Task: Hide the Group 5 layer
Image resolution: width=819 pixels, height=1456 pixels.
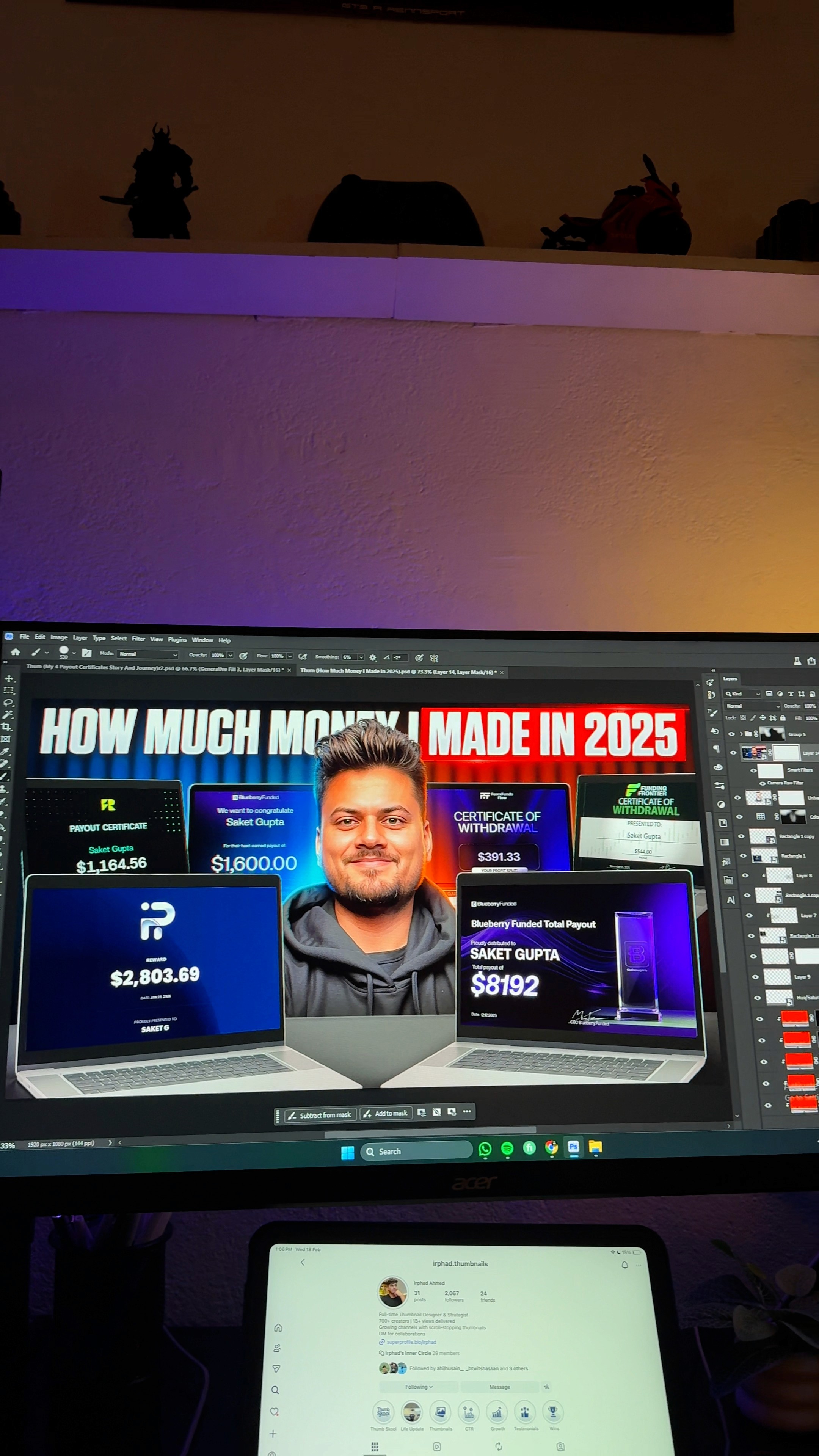Action: point(731,734)
